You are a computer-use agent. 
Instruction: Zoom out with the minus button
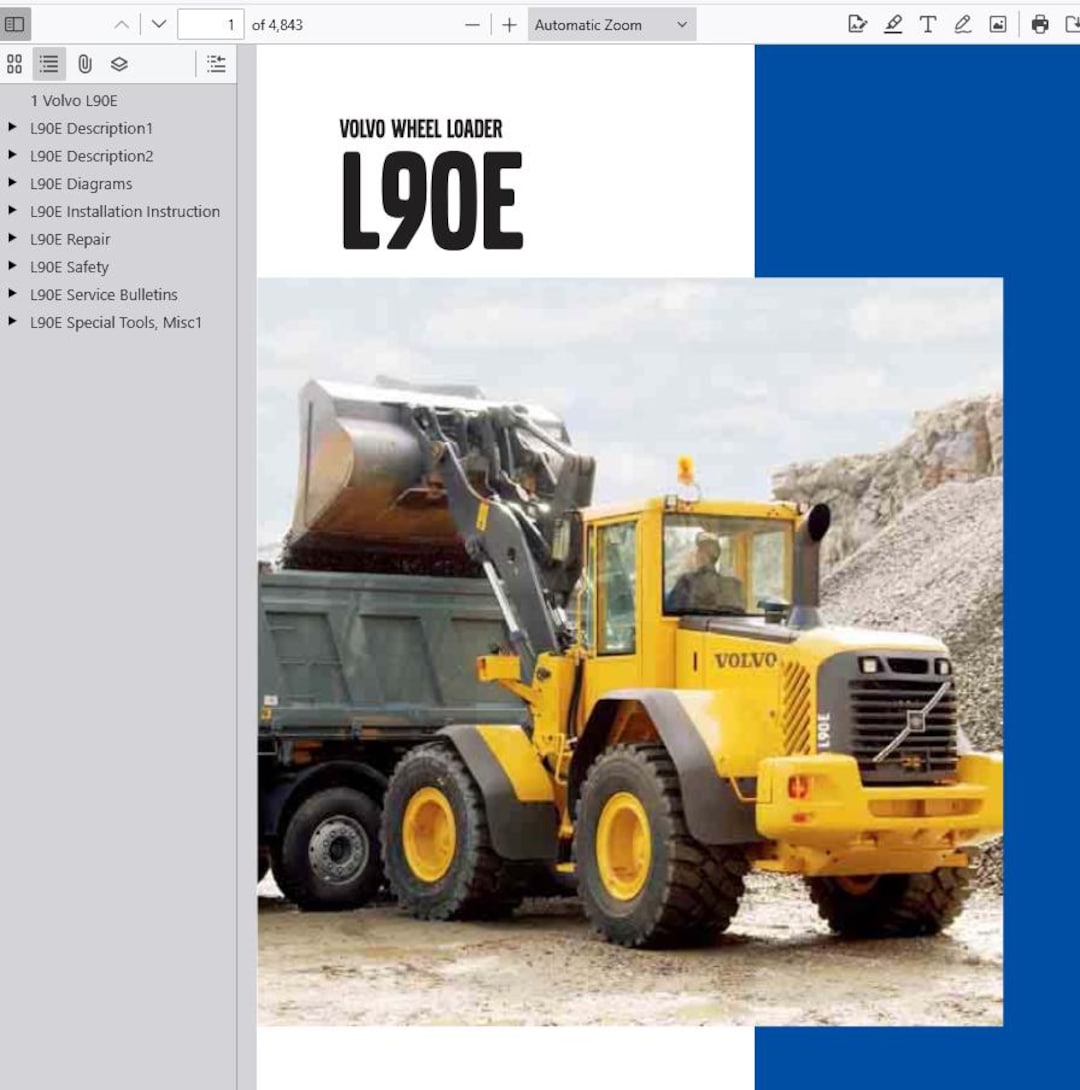(x=472, y=25)
